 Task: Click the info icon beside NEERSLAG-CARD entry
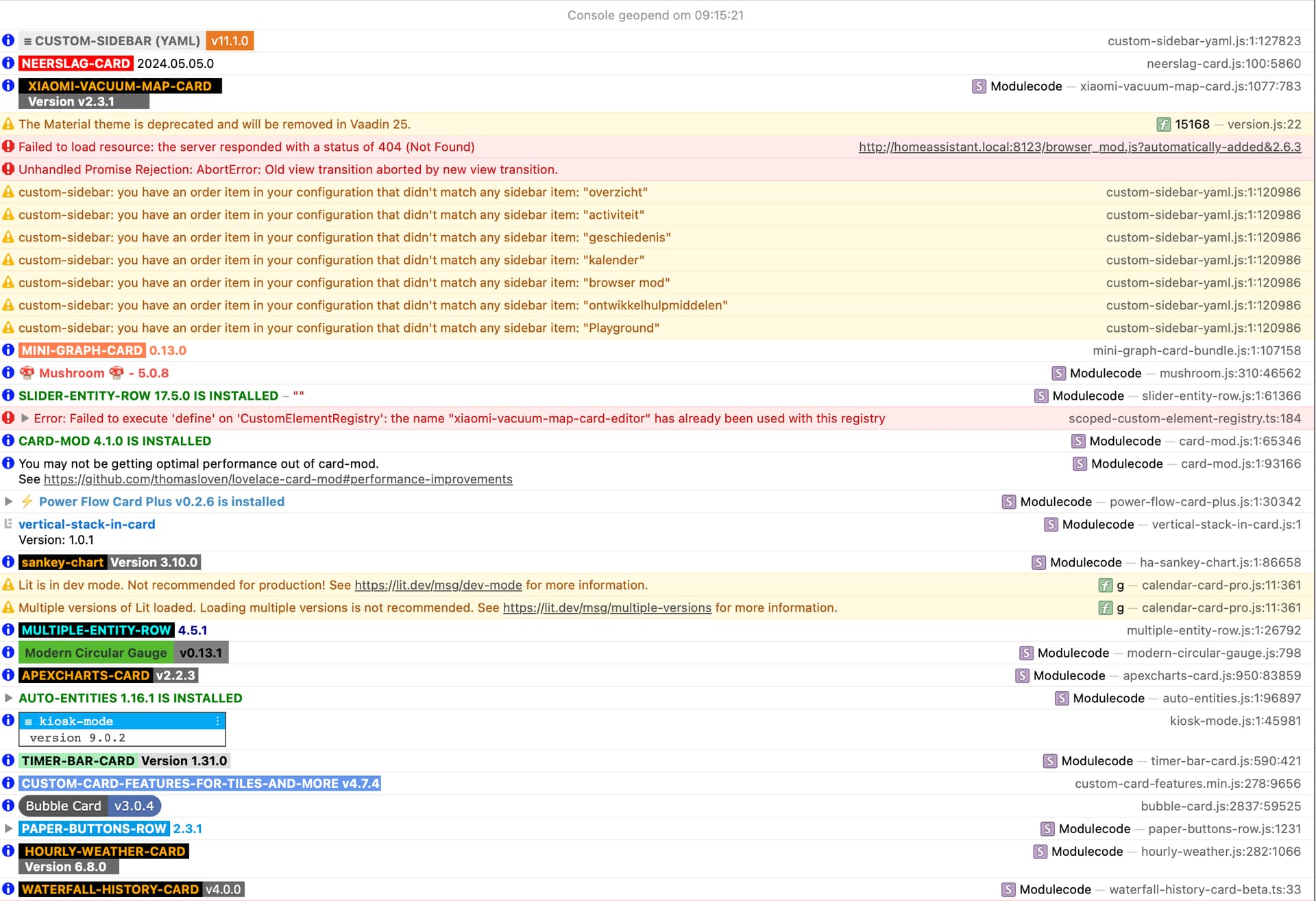[x=8, y=63]
